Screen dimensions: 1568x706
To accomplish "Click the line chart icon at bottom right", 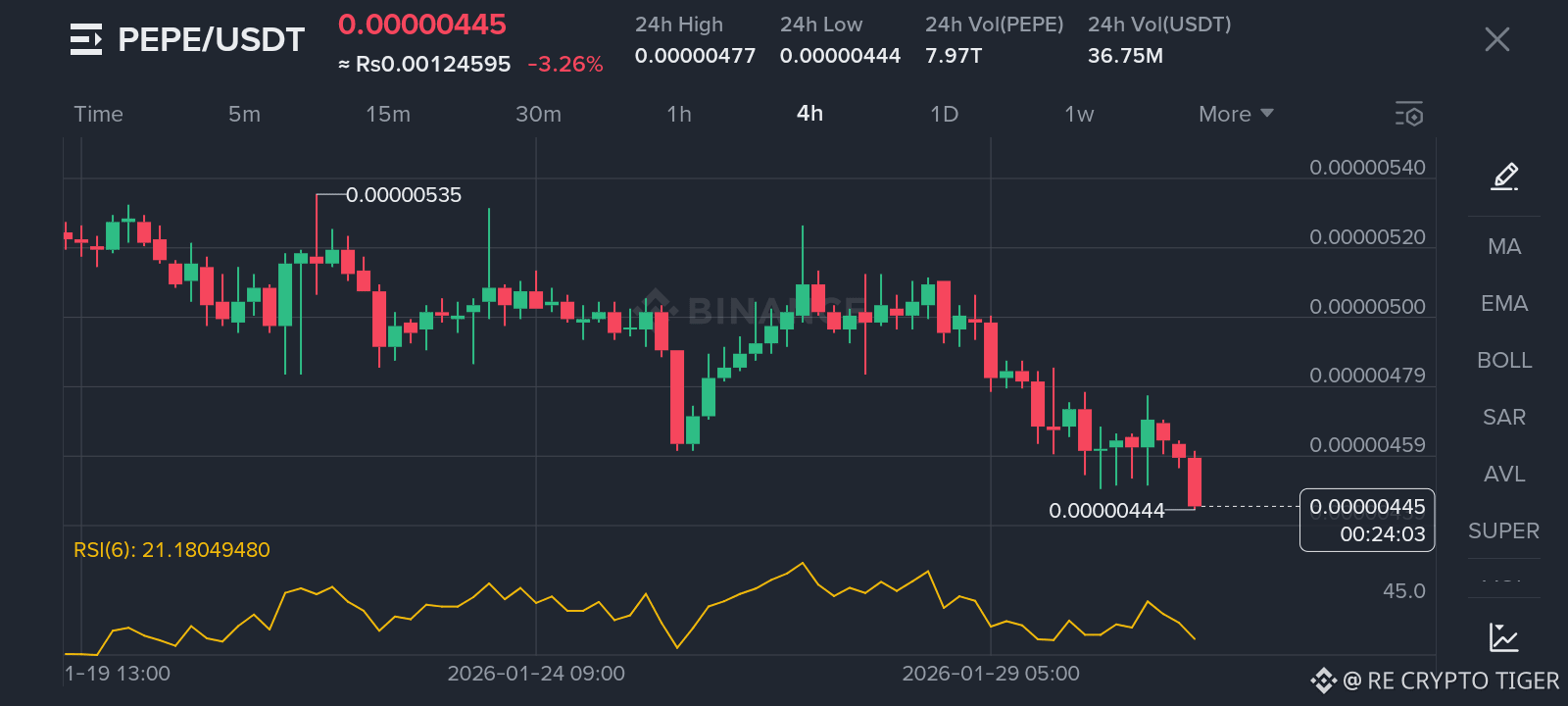I will [1503, 637].
